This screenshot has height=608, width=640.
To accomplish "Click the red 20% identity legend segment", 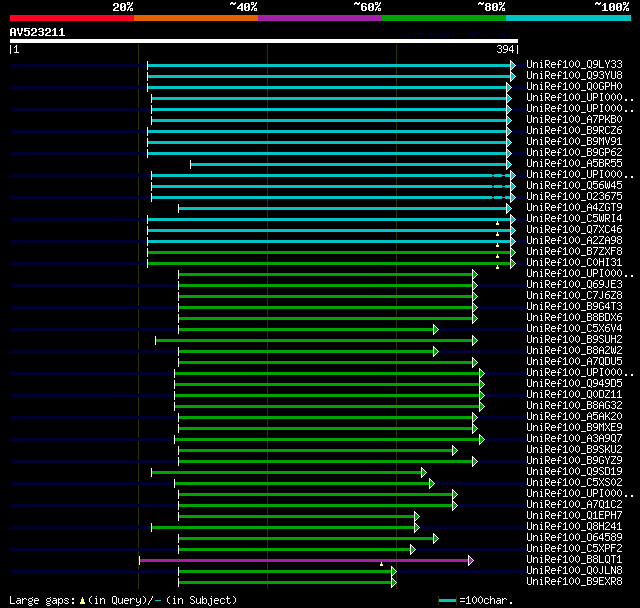I will [x=72, y=18].
